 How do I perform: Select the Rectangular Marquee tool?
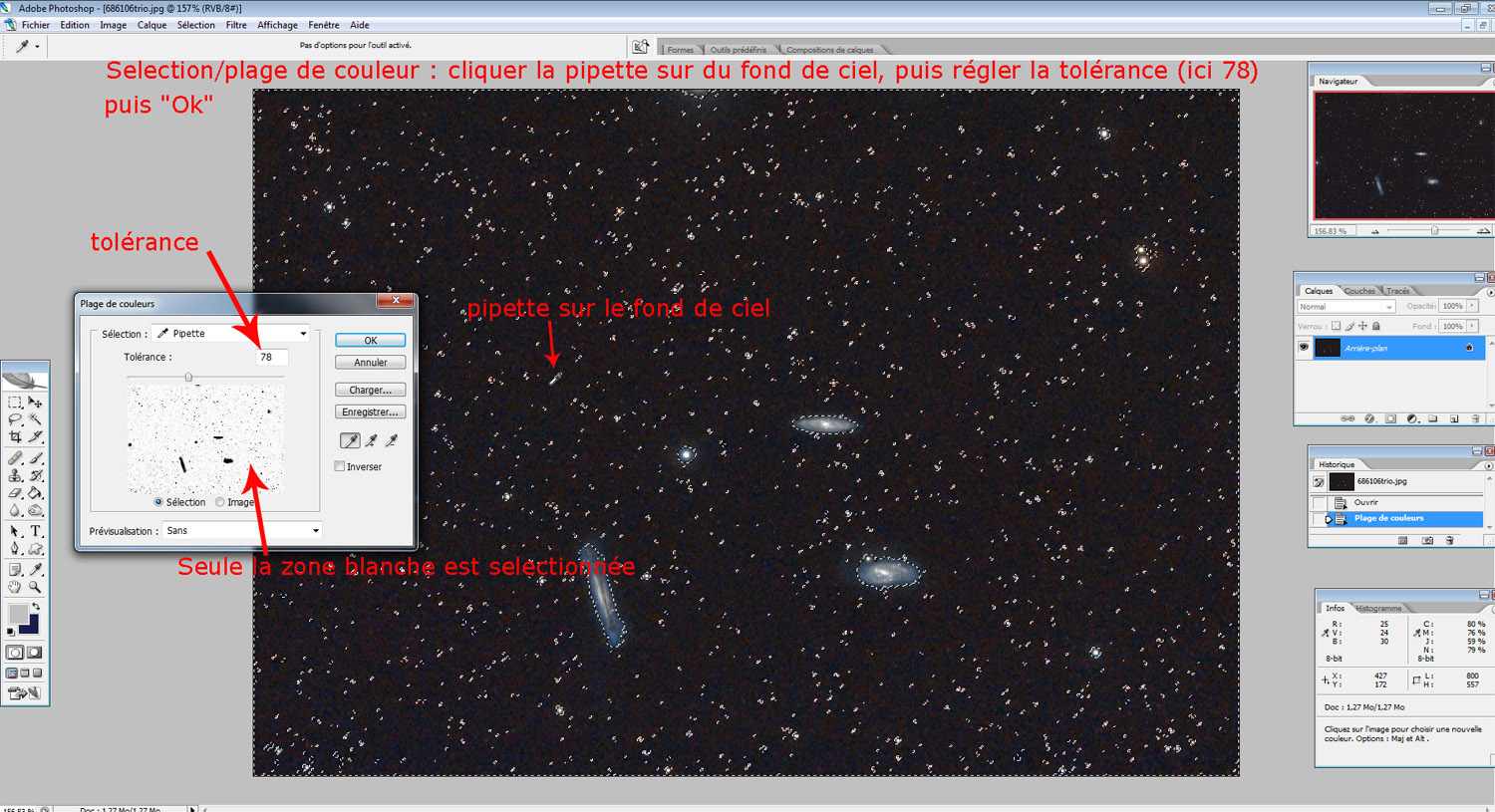pyautogui.click(x=15, y=403)
